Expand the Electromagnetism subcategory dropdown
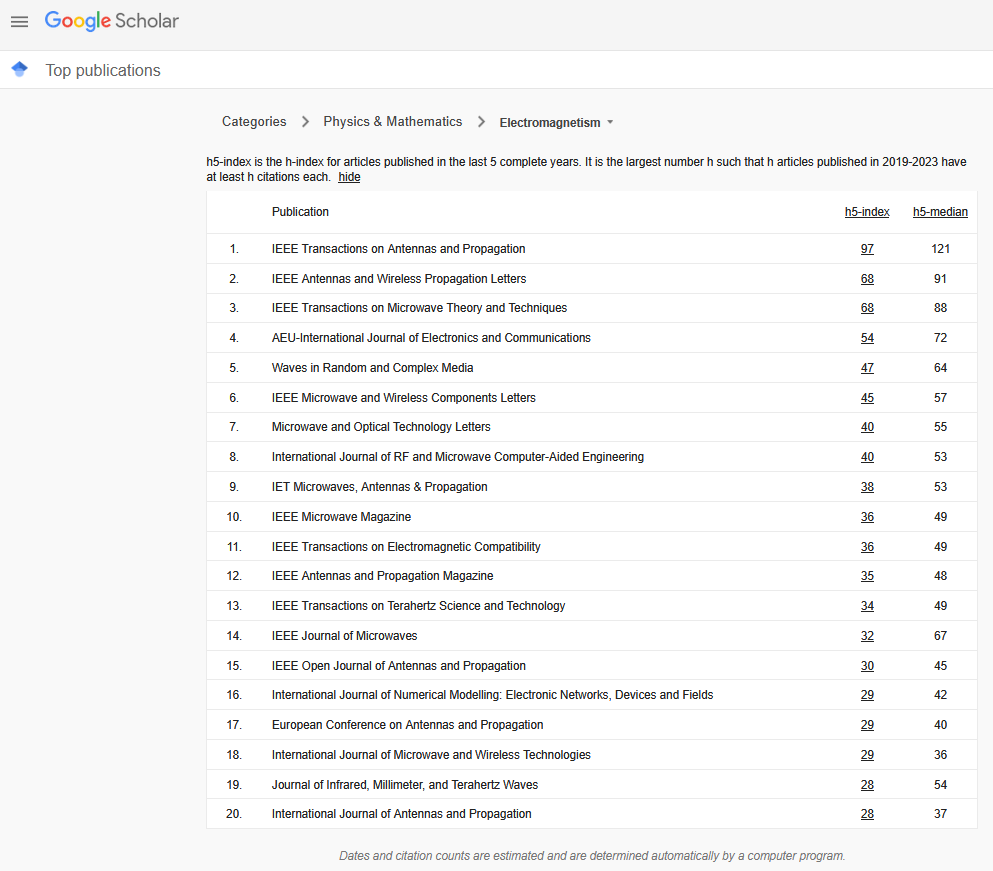Image resolution: width=993 pixels, height=871 pixels. pyautogui.click(x=556, y=122)
